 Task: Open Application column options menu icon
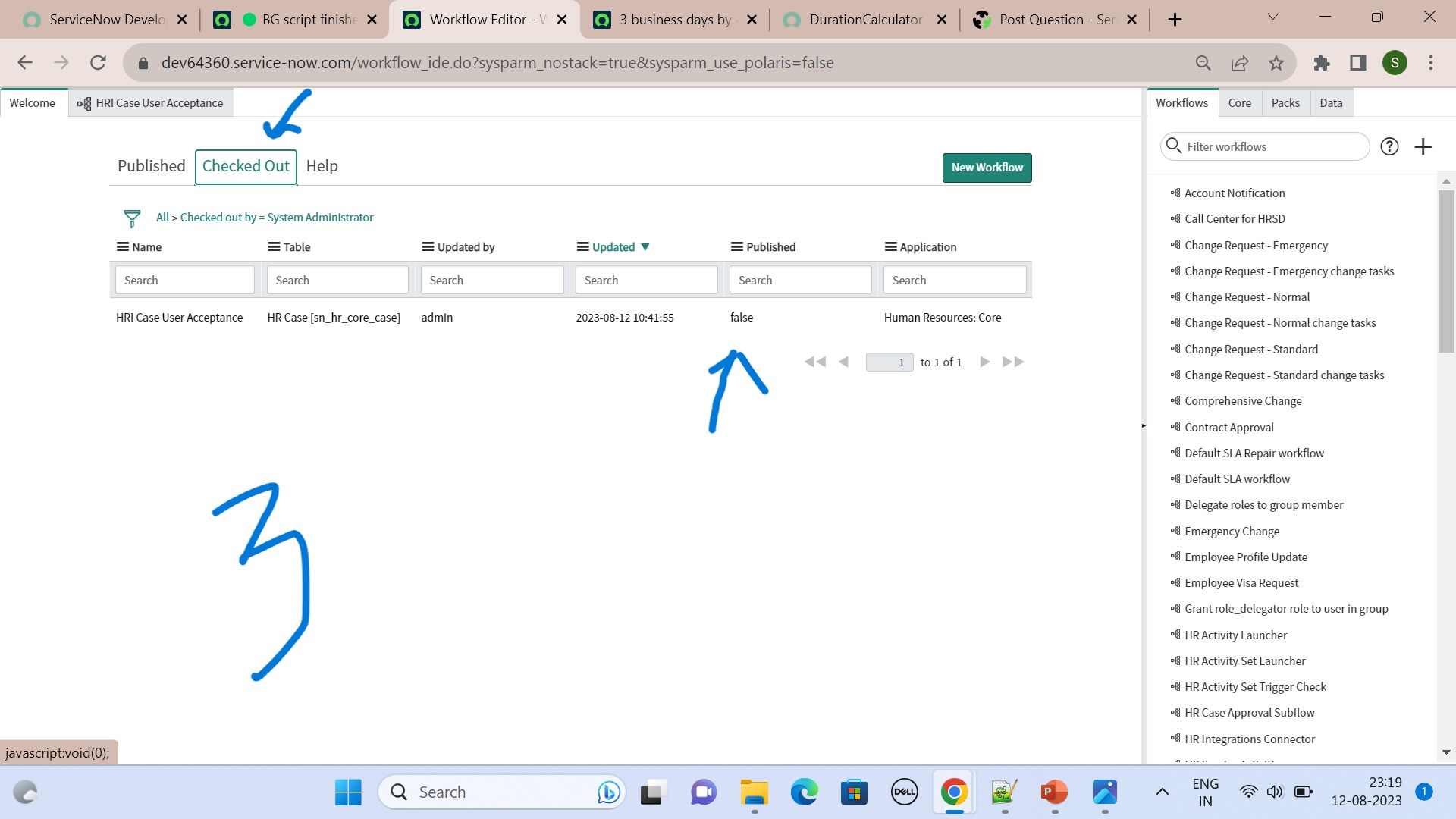(x=890, y=246)
